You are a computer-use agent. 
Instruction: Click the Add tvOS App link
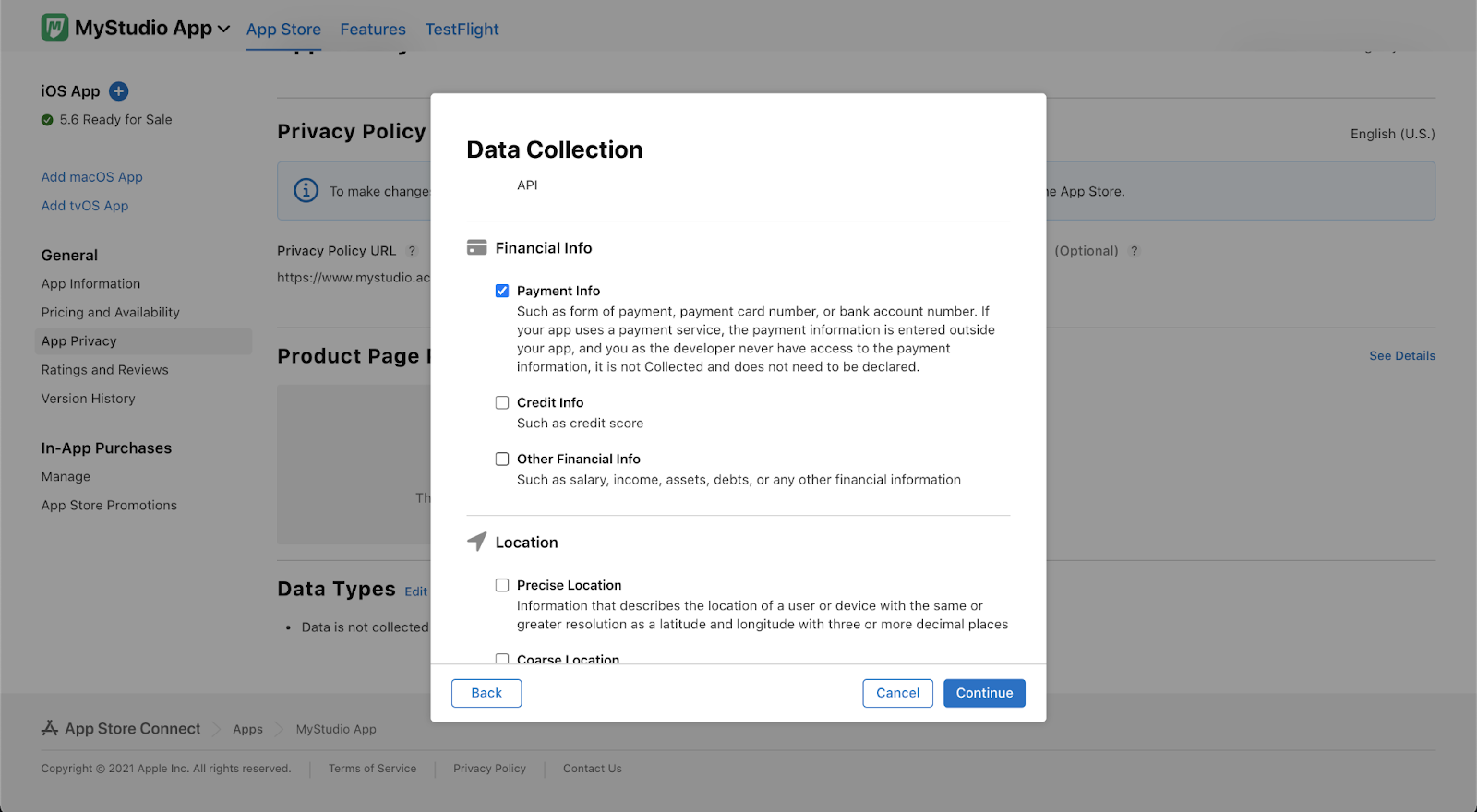click(x=85, y=206)
